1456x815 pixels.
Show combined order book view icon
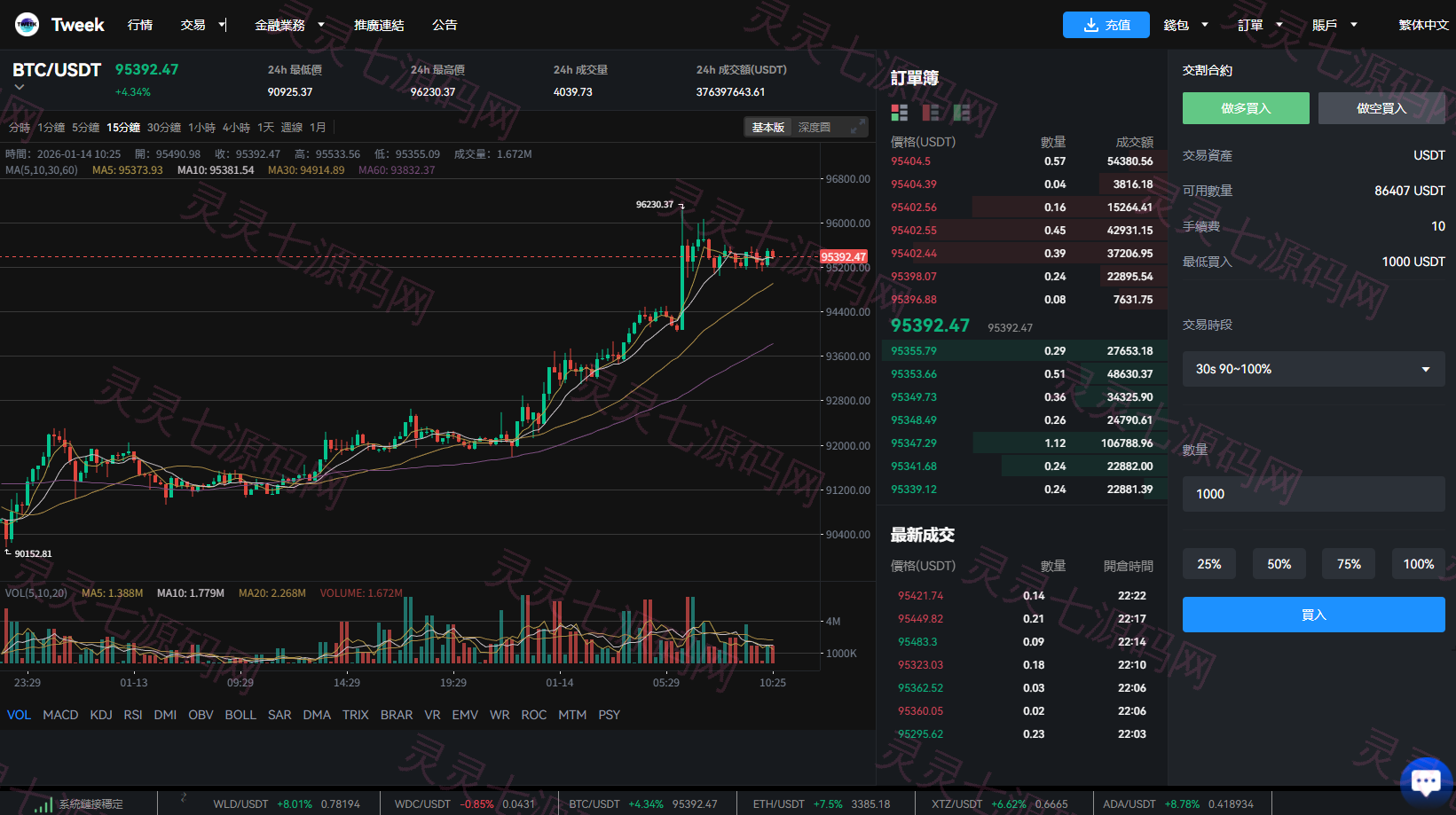point(900,113)
